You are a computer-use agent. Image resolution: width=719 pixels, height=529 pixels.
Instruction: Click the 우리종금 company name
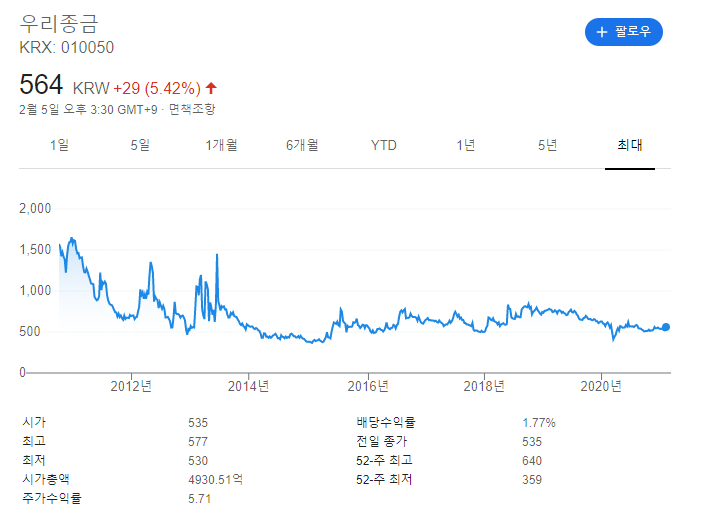(59, 23)
